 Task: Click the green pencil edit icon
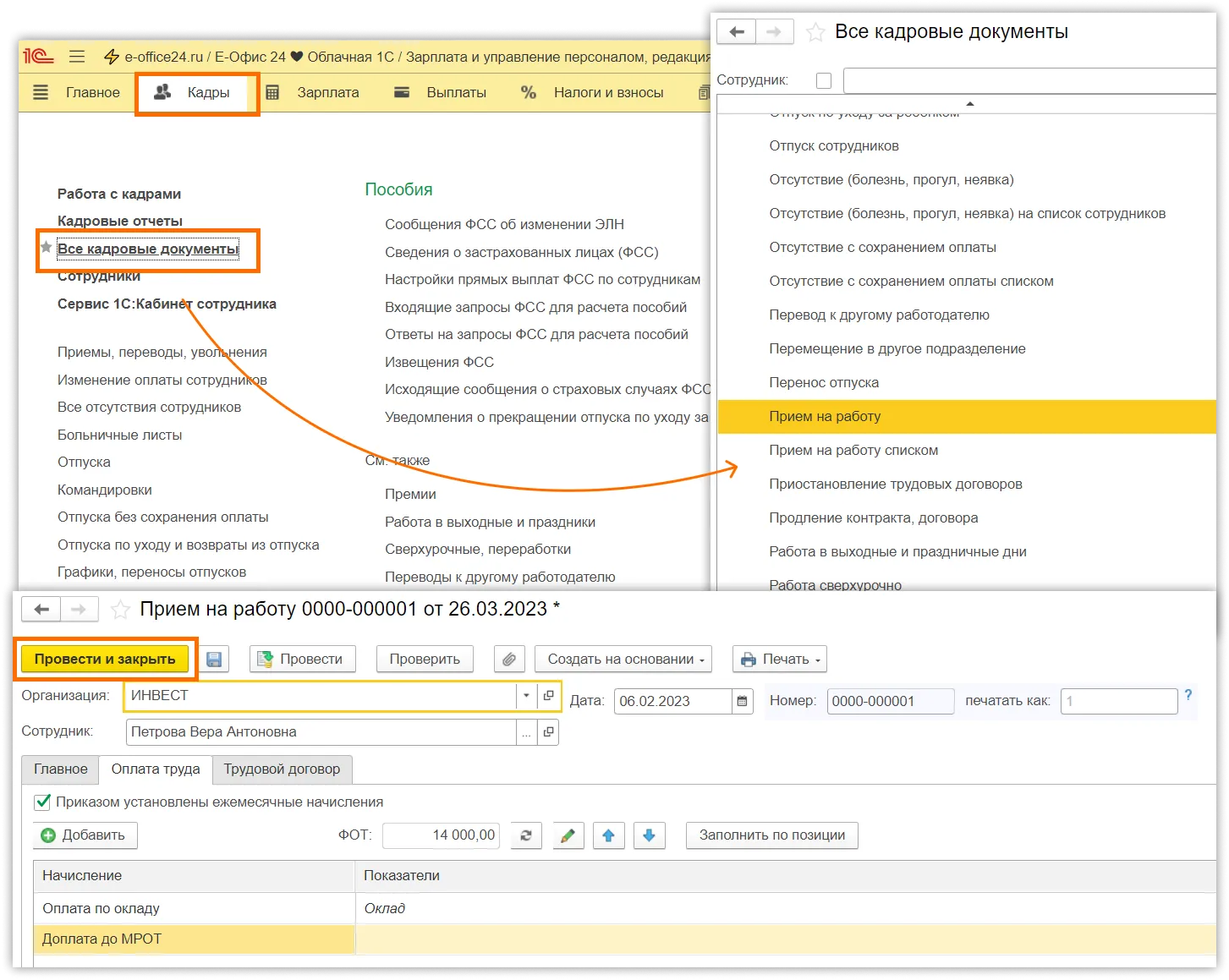(x=568, y=835)
